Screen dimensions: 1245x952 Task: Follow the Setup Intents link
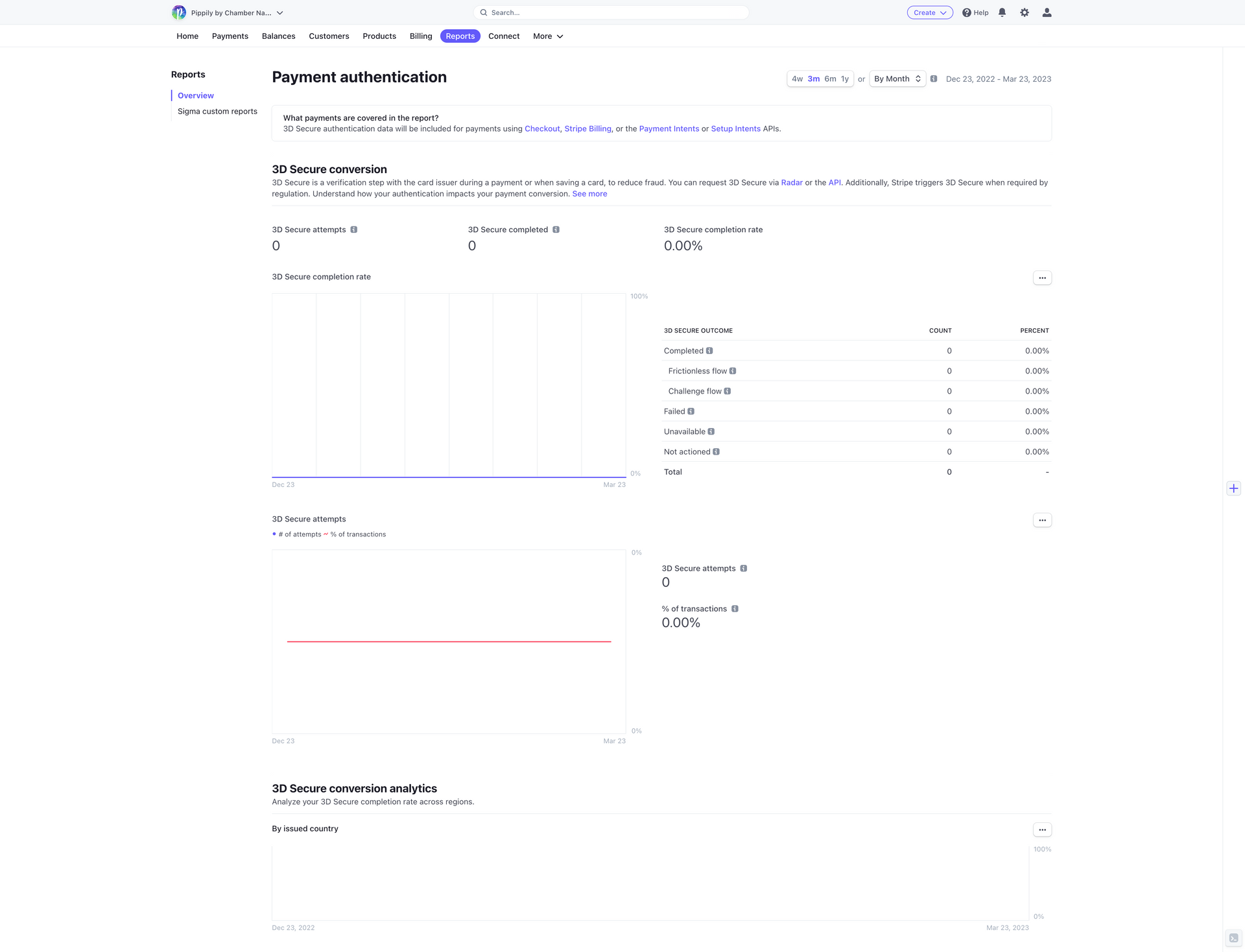click(735, 128)
